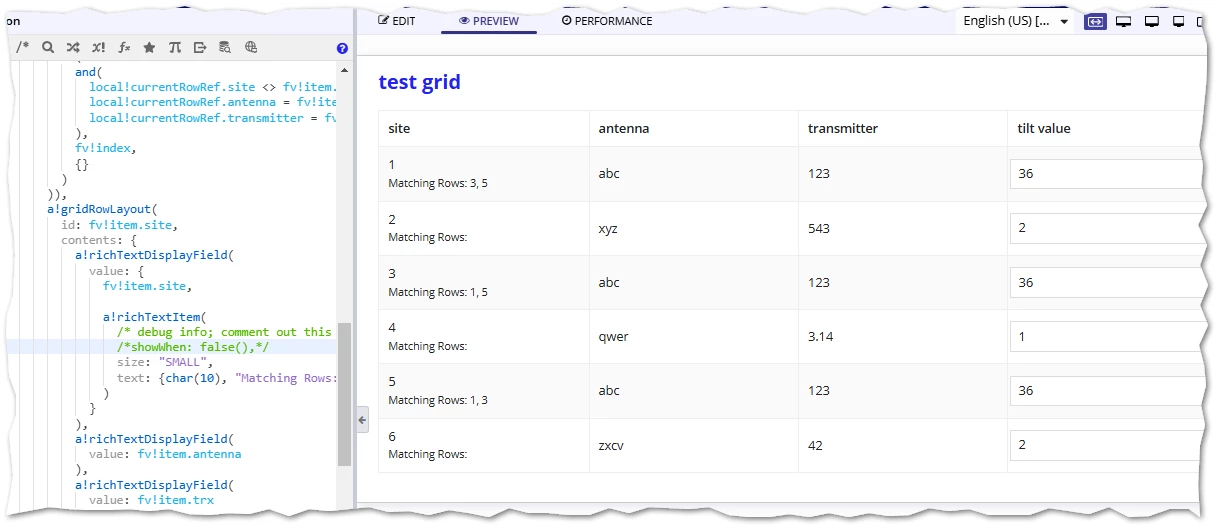Click the 'test grid' heading
This screenshot has height=527, width=1218.
click(419, 82)
